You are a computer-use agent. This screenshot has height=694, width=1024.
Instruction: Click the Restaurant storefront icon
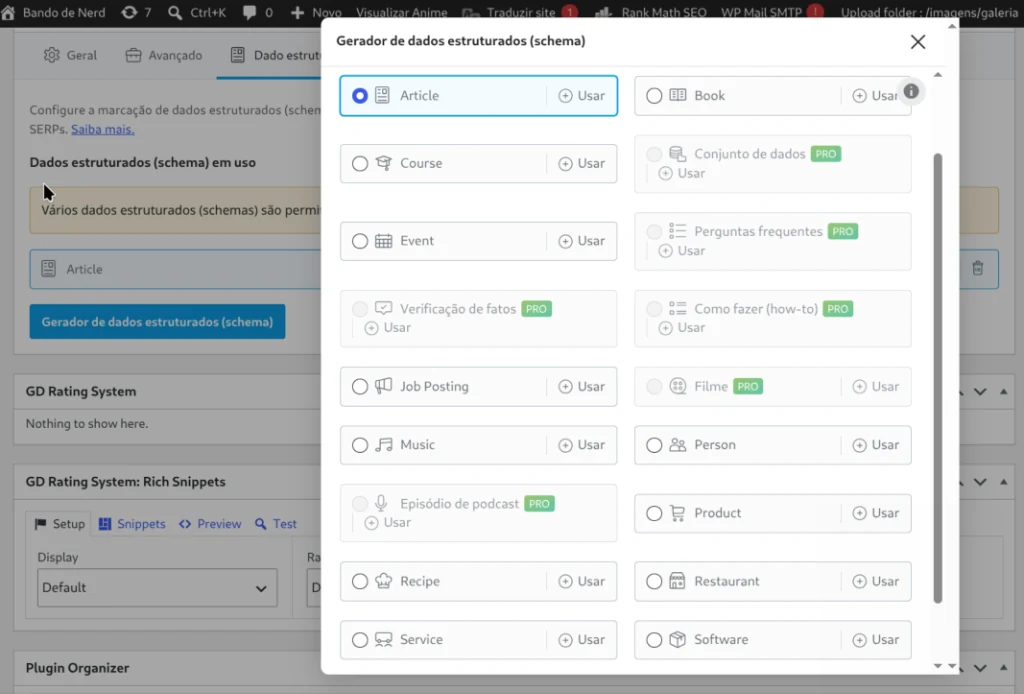pyautogui.click(x=677, y=581)
